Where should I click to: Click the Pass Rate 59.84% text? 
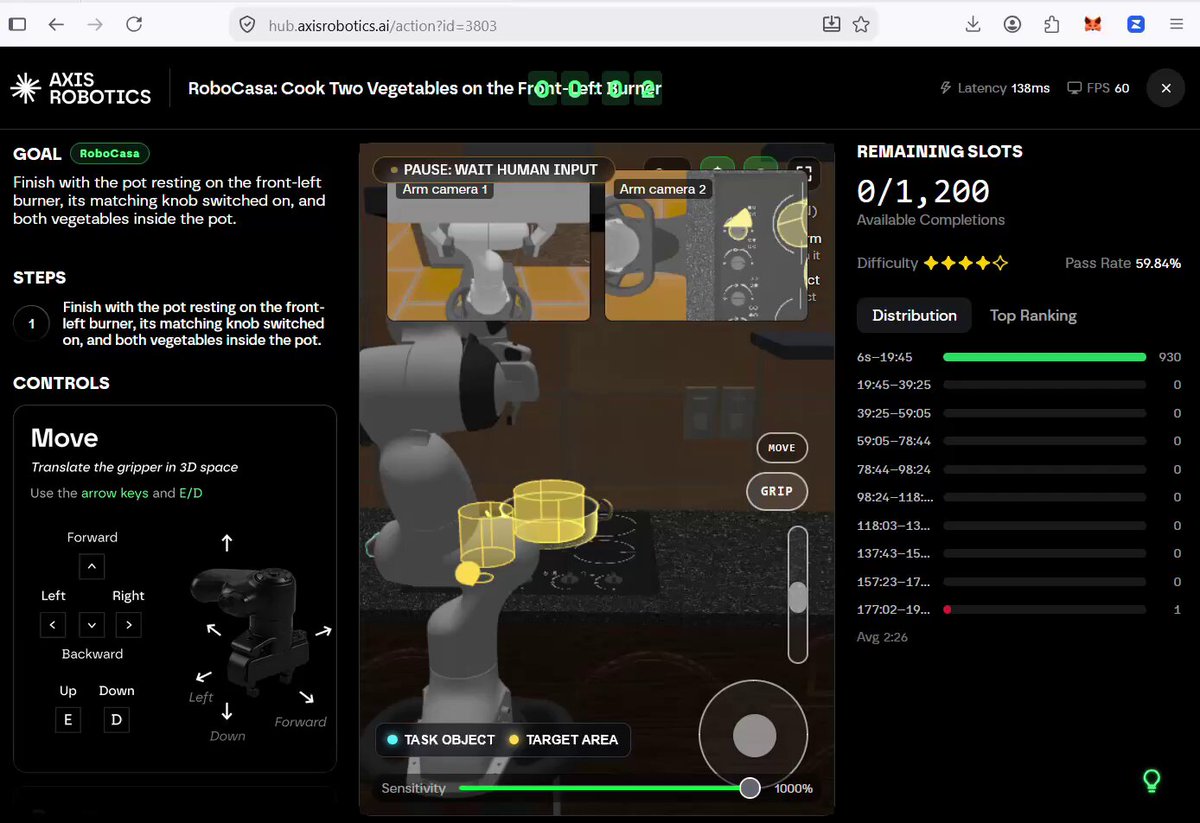tap(1123, 263)
